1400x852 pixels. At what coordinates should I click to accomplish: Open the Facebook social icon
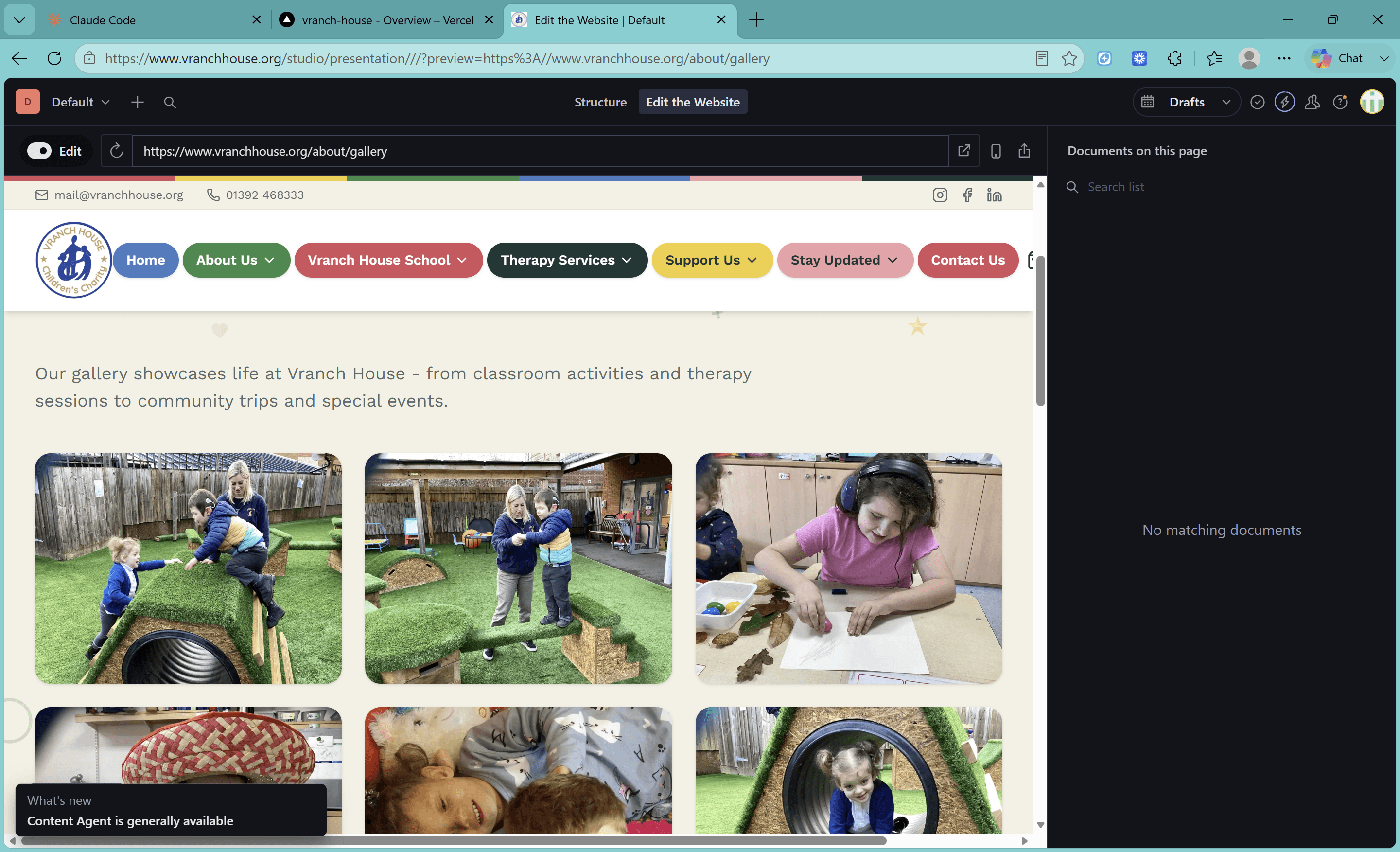[967, 195]
